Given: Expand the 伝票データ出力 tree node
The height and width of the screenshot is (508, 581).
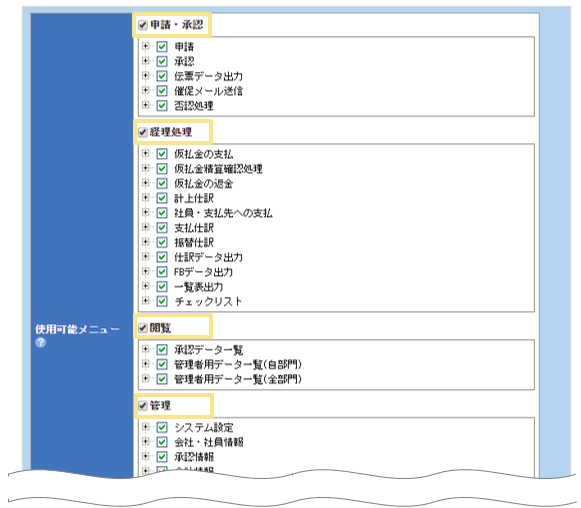Looking at the screenshot, I should click(x=146, y=76).
